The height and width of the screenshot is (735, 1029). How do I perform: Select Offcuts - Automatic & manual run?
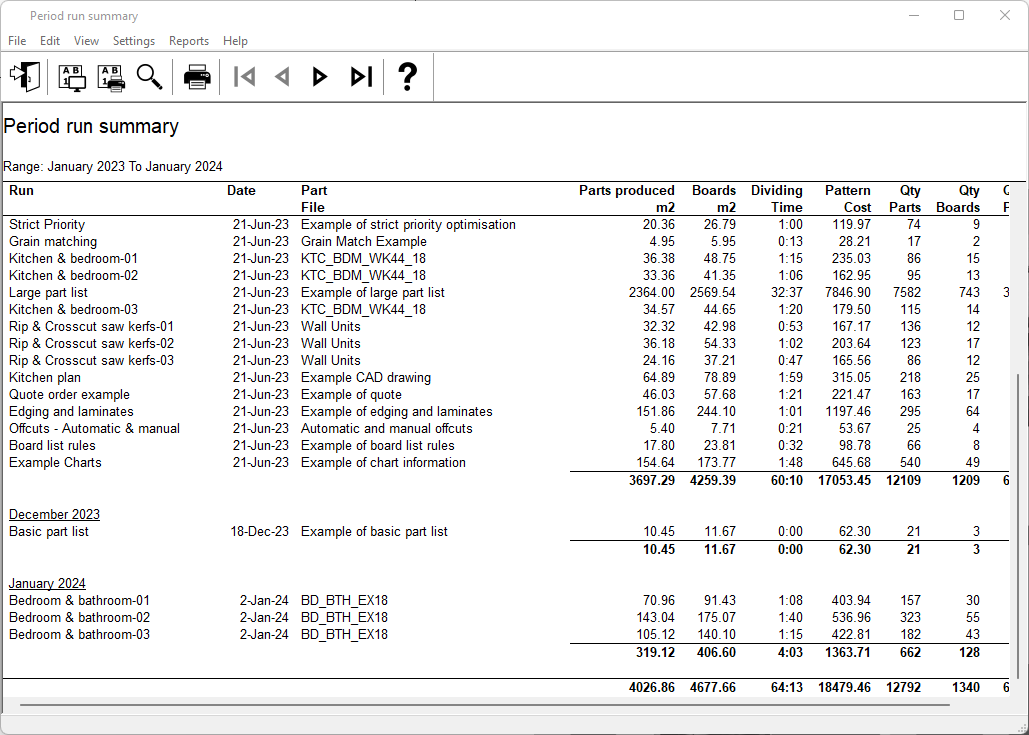click(x=94, y=429)
